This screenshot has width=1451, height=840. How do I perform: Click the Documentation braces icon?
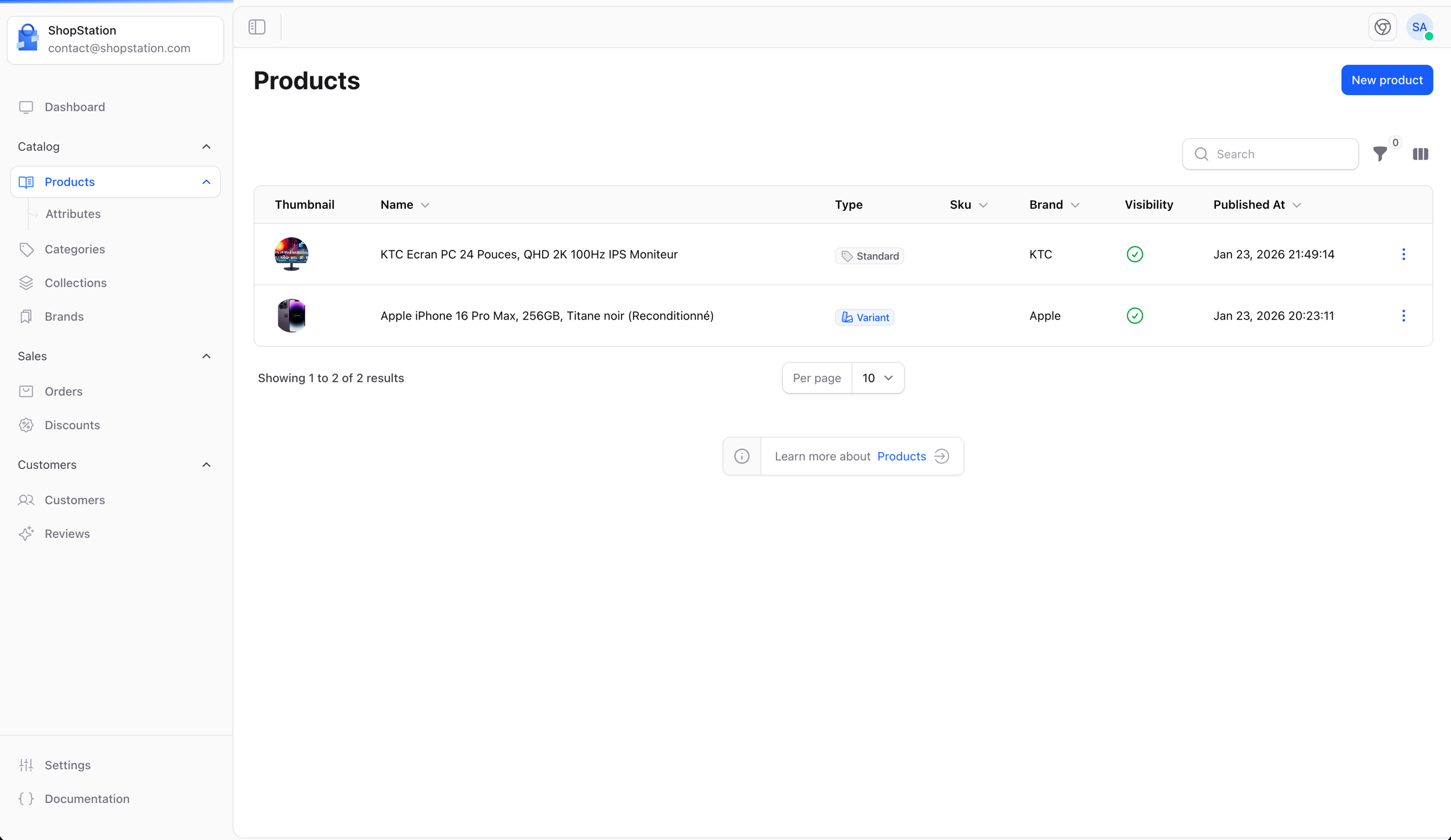(x=26, y=798)
